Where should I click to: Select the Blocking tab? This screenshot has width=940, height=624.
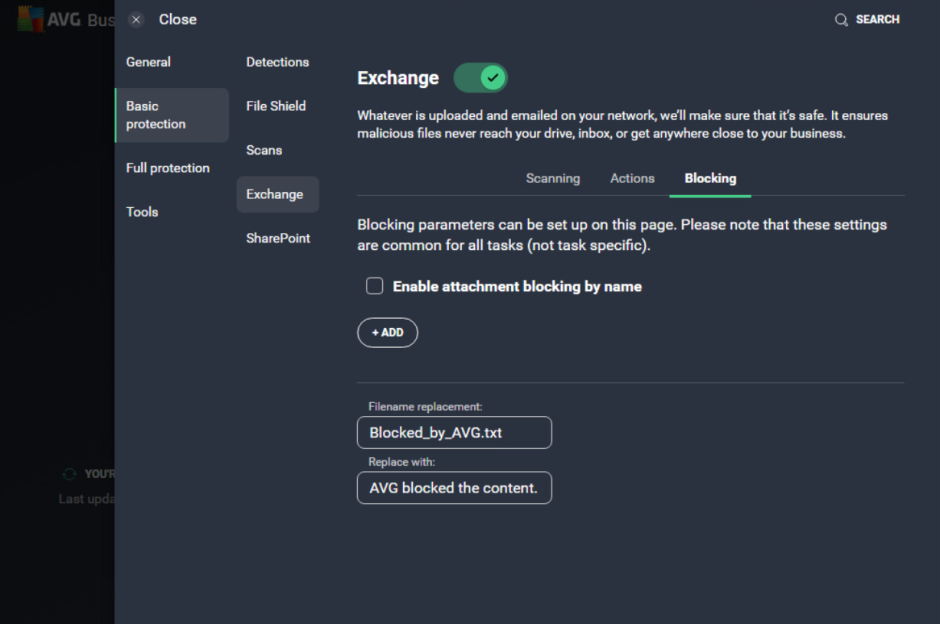click(710, 178)
